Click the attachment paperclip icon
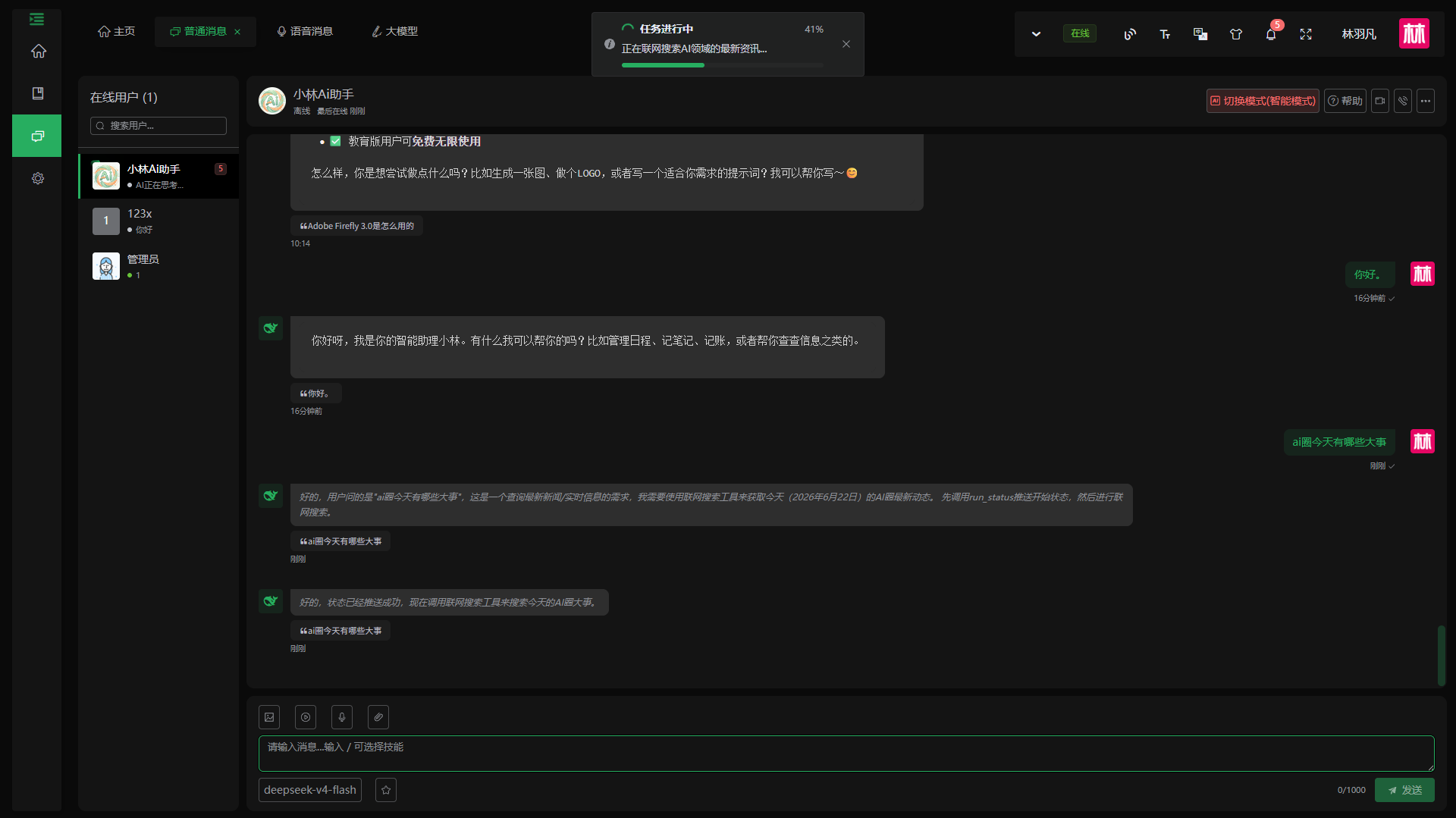 [x=378, y=717]
